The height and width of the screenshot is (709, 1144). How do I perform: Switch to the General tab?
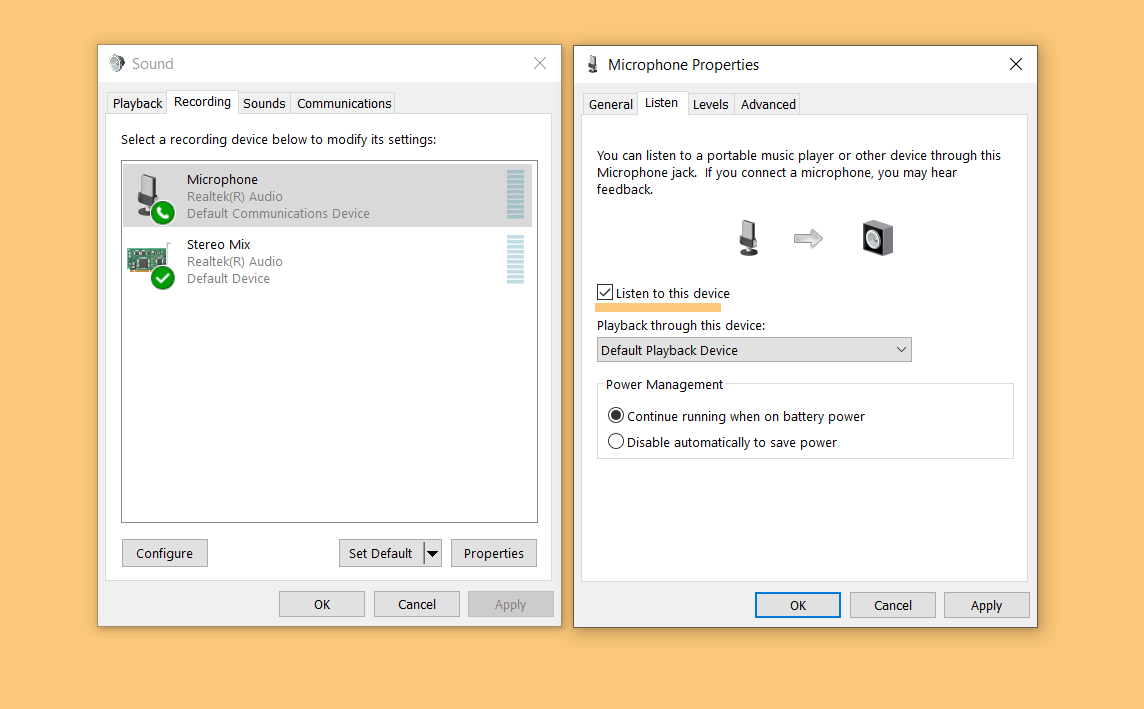coord(611,104)
